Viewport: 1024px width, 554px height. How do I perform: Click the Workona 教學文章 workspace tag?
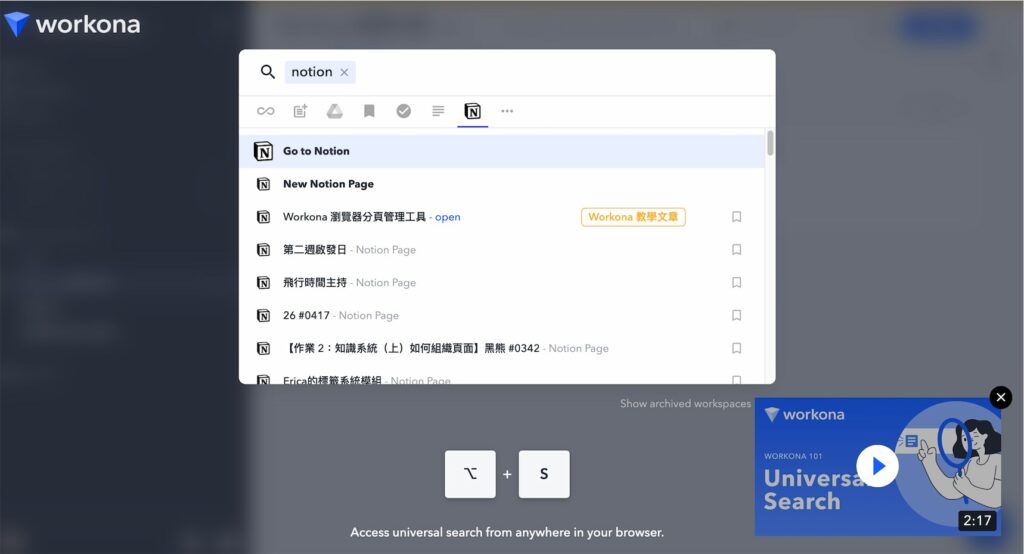click(633, 217)
